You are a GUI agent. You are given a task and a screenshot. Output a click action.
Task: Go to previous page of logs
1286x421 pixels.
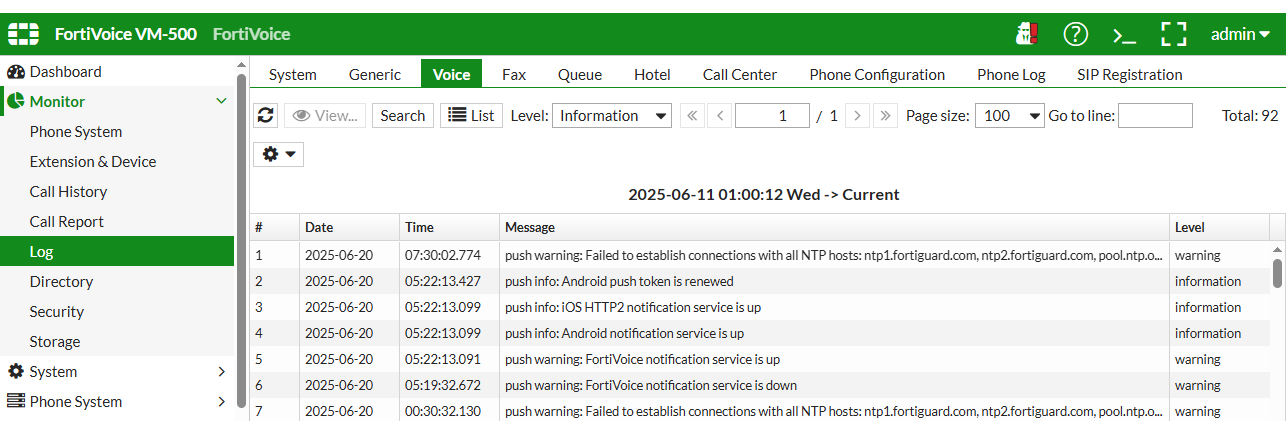coord(719,116)
